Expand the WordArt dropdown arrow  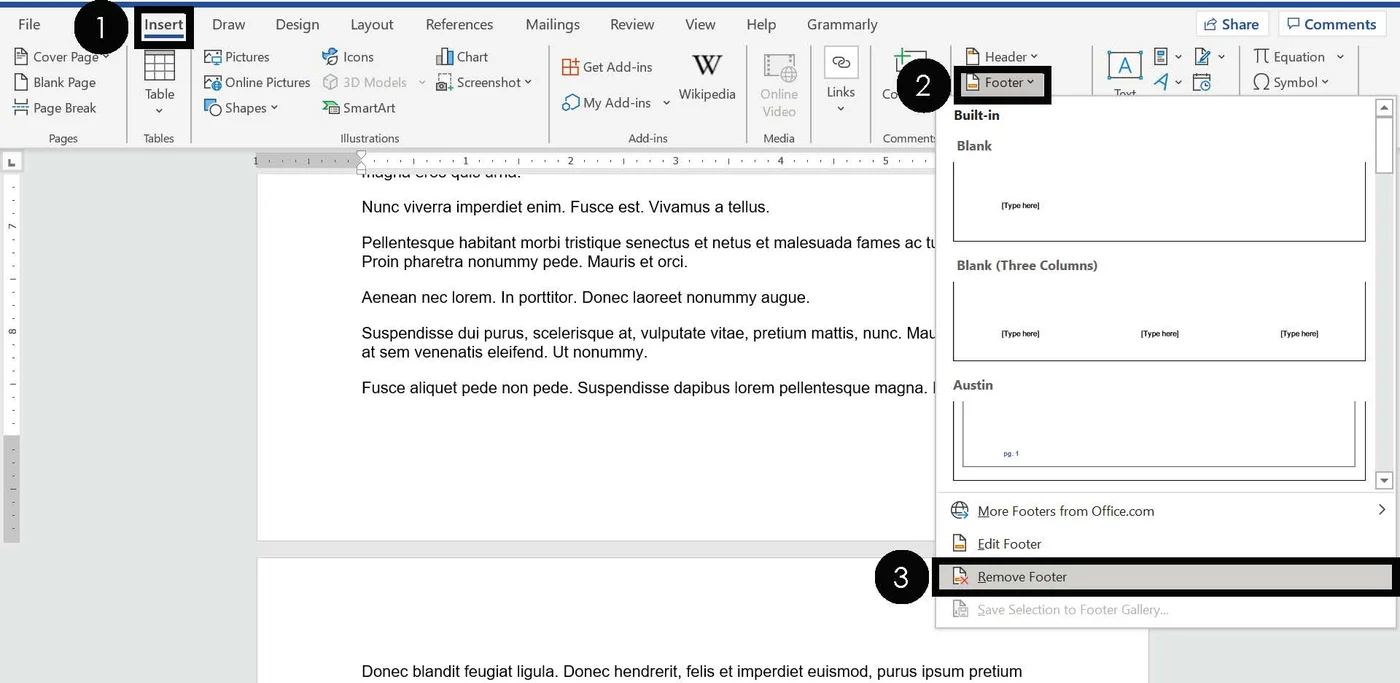point(1178,83)
